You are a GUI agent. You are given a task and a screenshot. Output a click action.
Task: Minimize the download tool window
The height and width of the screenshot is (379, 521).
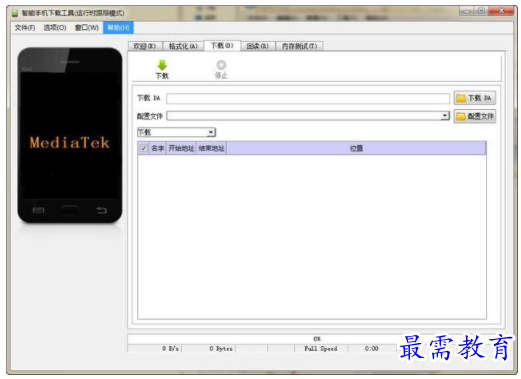pos(467,12)
